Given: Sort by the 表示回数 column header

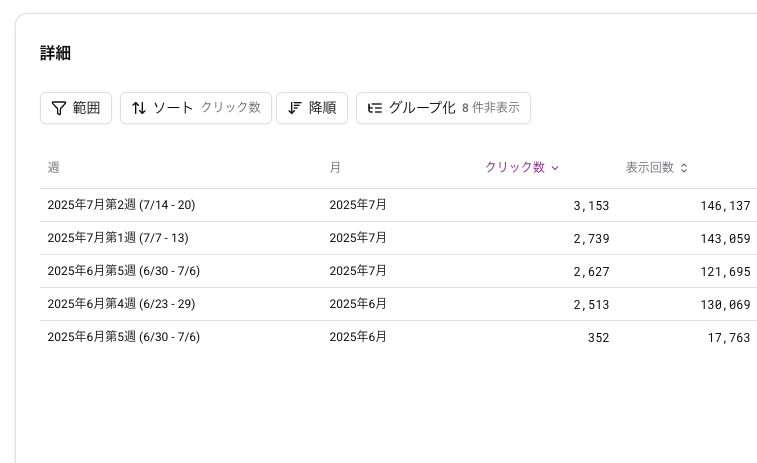Looking at the screenshot, I should (657, 168).
